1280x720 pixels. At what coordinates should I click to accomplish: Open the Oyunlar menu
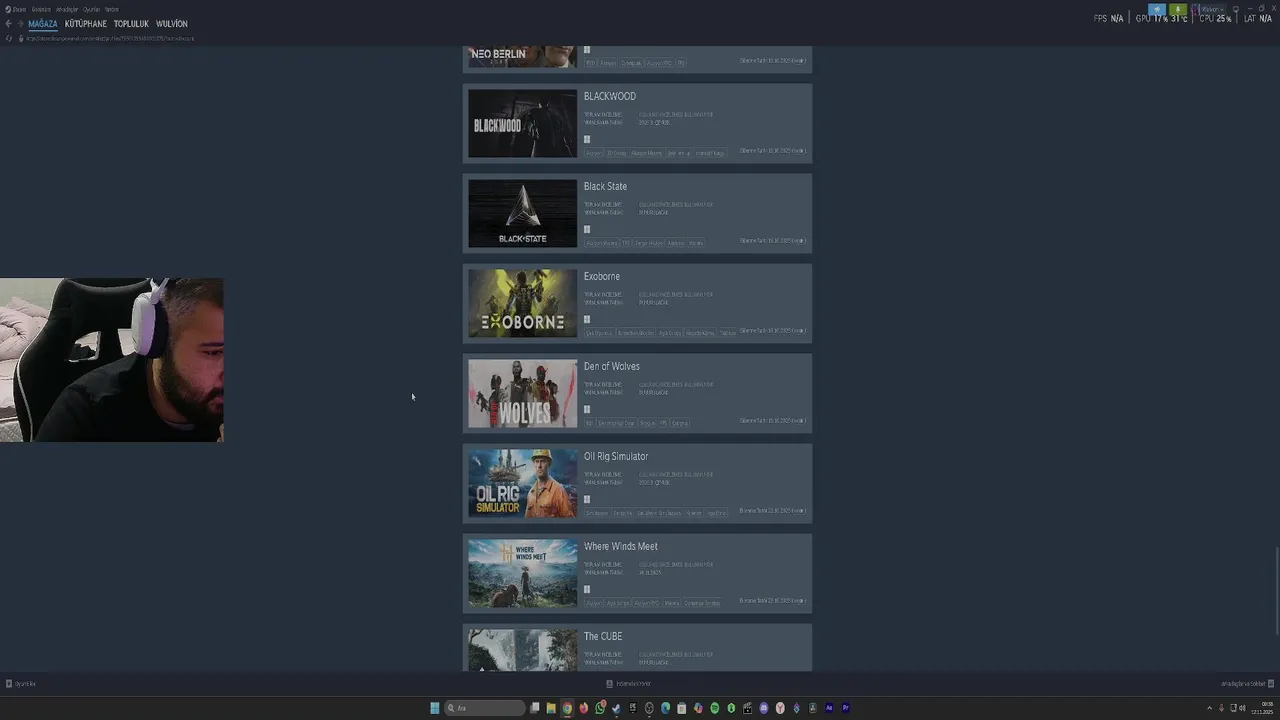[91, 9]
